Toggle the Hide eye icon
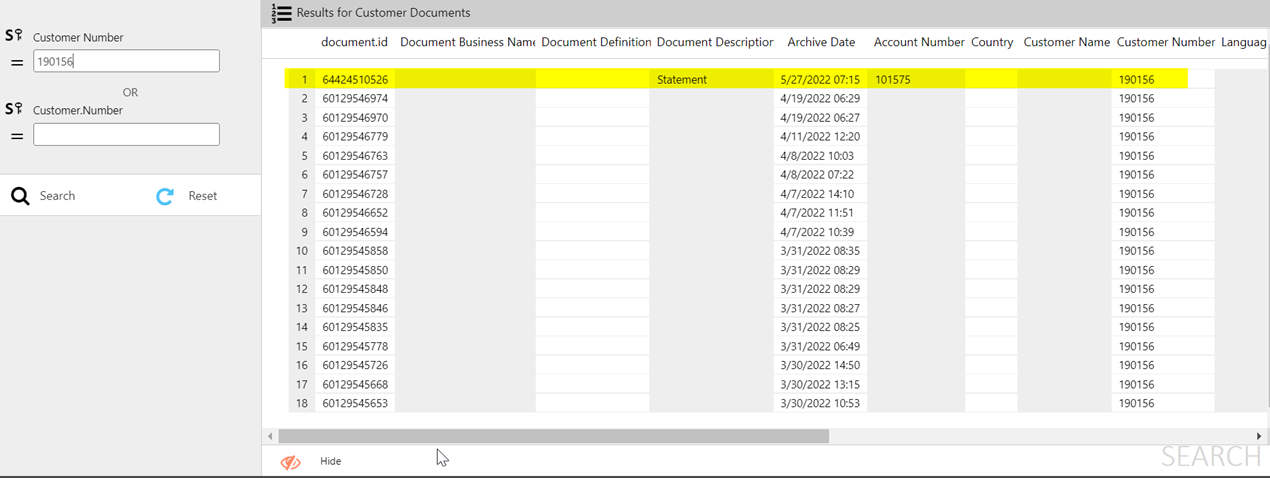Screen dimensions: 1270x478 click(x=290, y=462)
